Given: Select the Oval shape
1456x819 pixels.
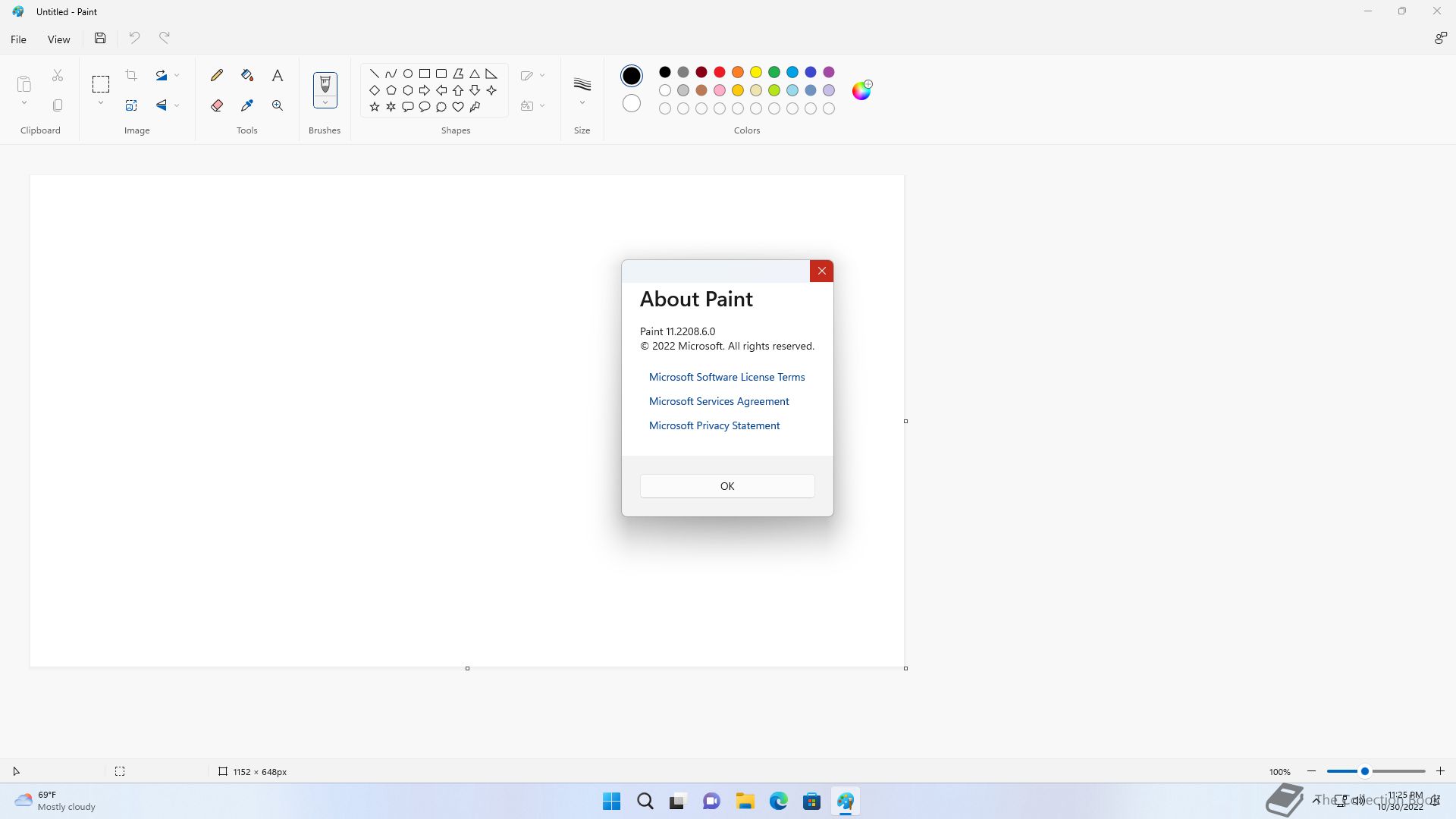Looking at the screenshot, I should (x=408, y=74).
